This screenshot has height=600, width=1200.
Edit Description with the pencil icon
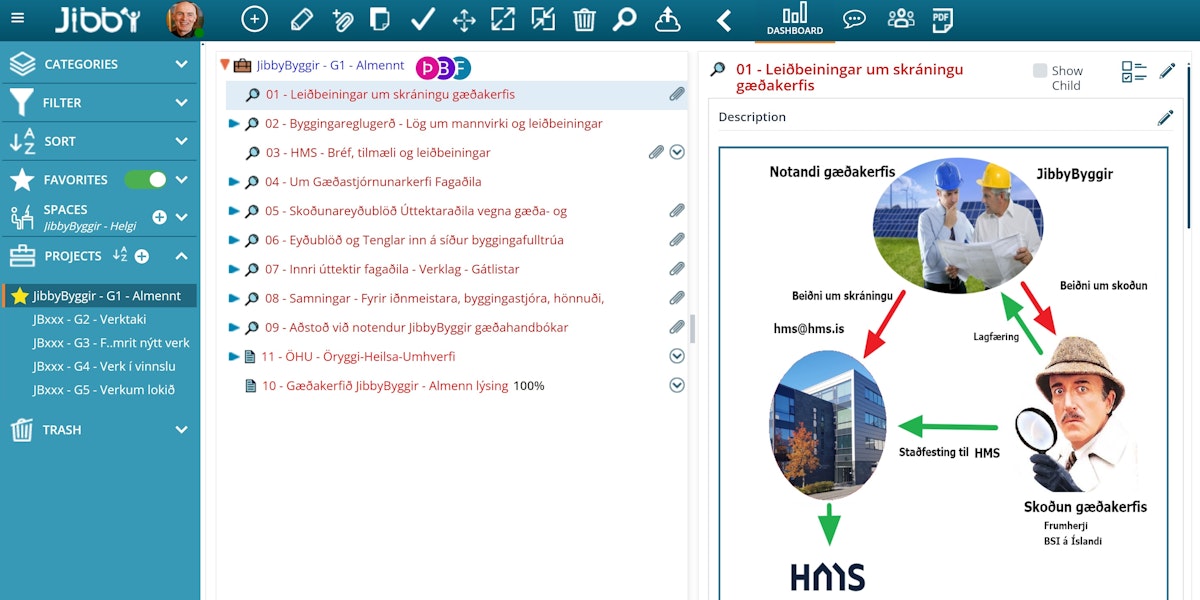click(x=1165, y=118)
